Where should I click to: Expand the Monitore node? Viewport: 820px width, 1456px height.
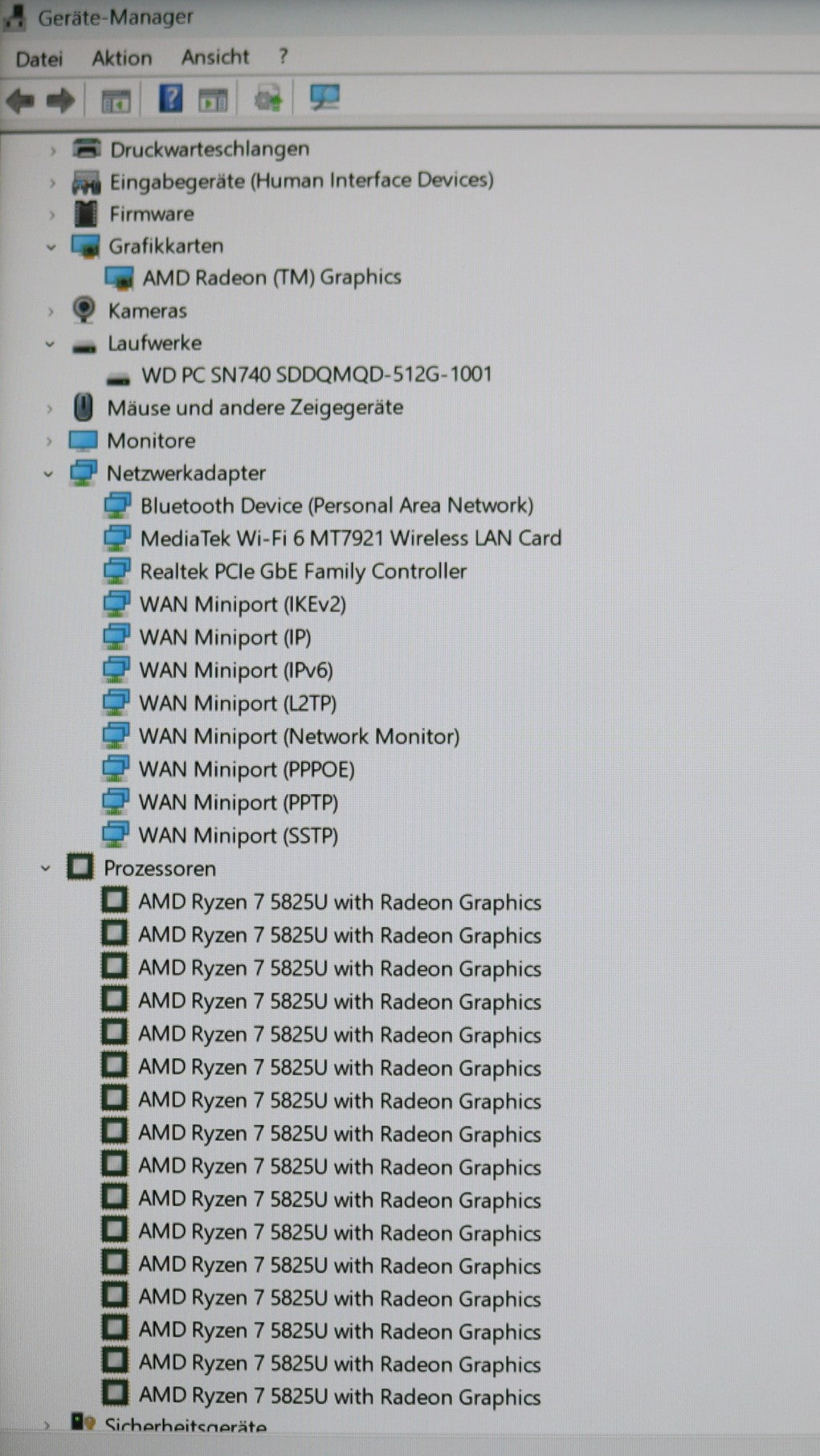point(50,442)
